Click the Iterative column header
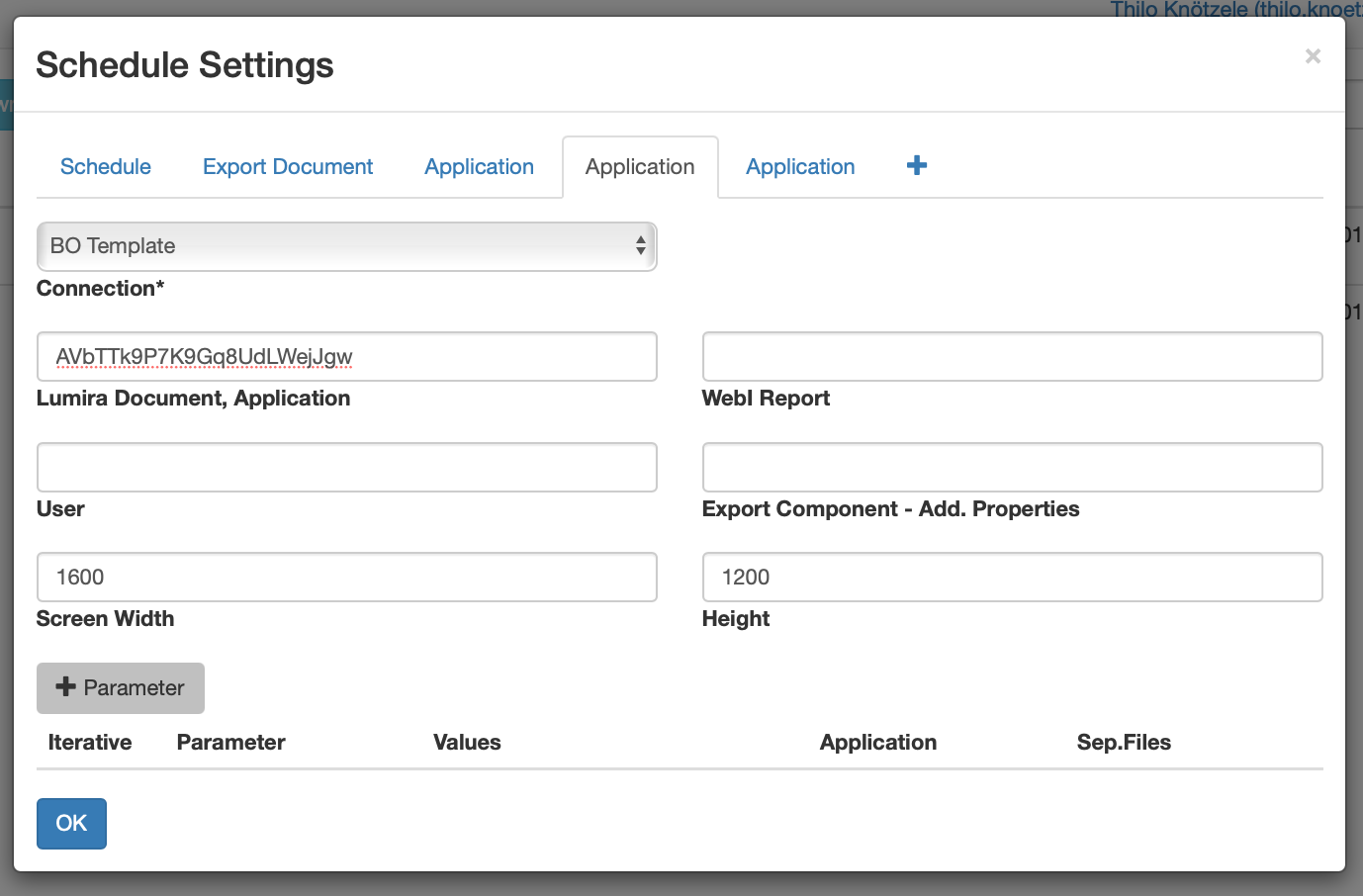The height and width of the screenshot is (896, 1363). click(x=90, y=743)
